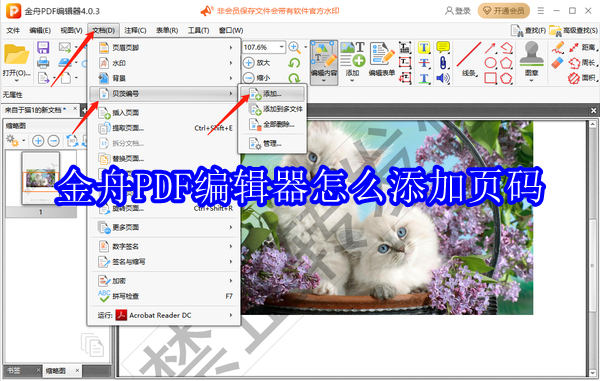The image size is (600, 381).
Task: Choose 添加... in the numbering submenu
Action: 272,94
